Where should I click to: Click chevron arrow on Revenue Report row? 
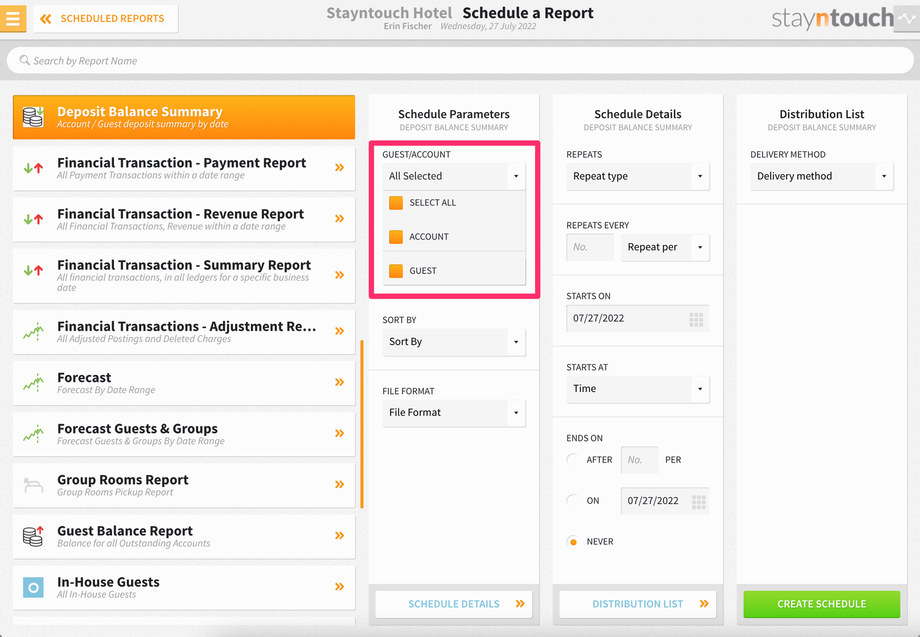pyautogui.click(x=339, y=219)
